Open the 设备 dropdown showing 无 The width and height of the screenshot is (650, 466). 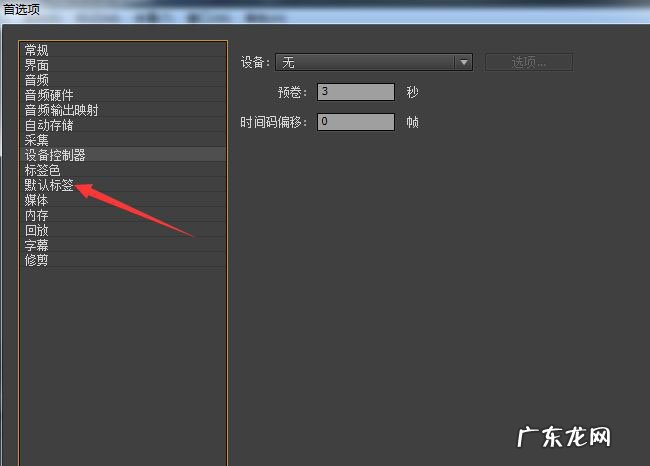(374, 63)
